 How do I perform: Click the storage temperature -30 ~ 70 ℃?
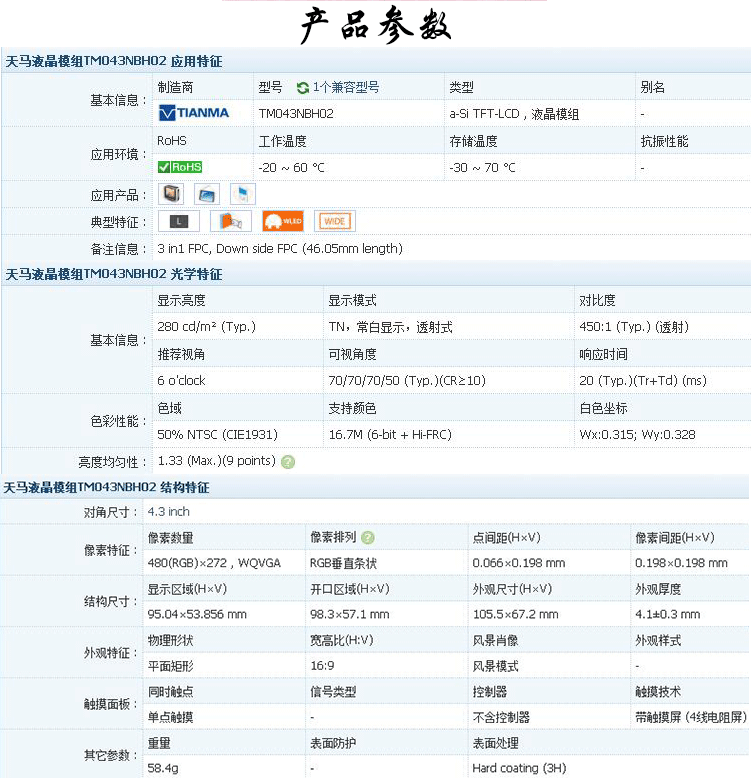(483, 168)
